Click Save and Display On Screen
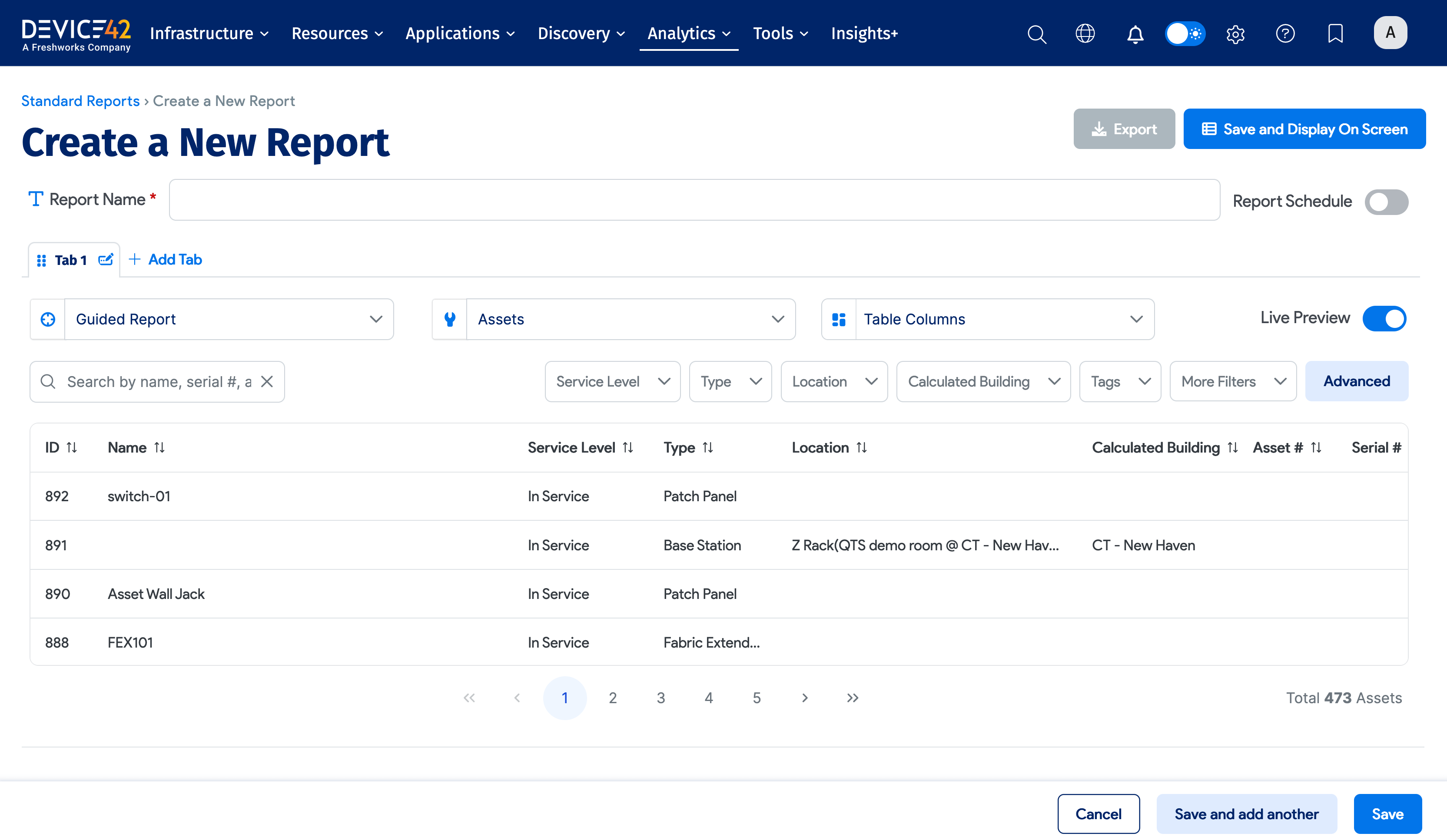1447x840 pixels. click(1304, 129)
